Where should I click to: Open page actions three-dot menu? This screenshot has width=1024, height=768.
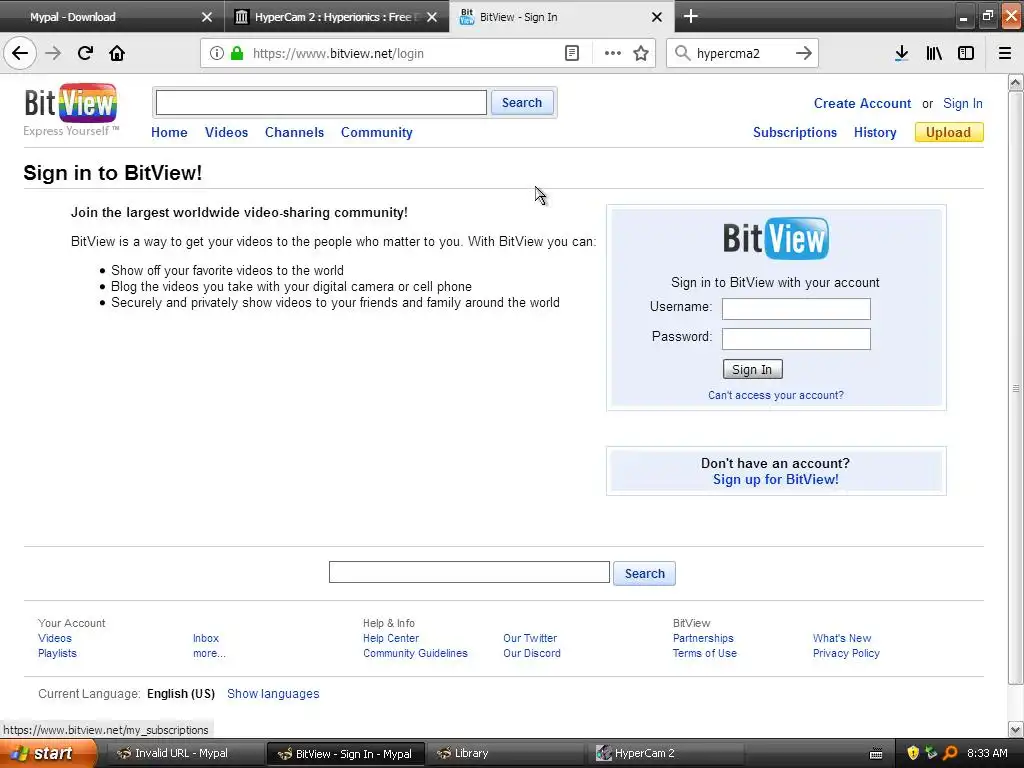[613, 53]
